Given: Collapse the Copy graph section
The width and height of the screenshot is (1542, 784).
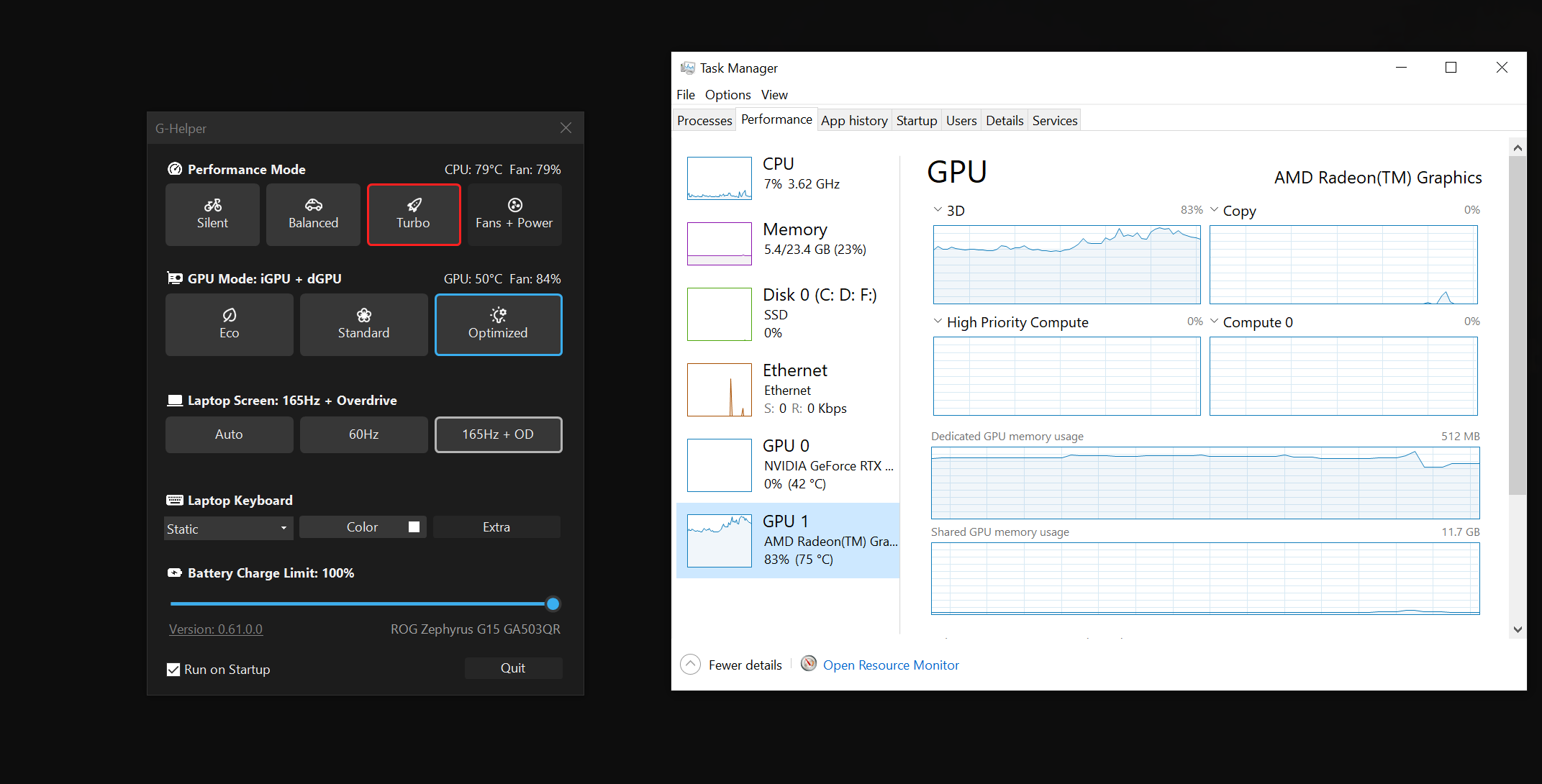Looking at the screenshot, I should tap(1215, 209).
